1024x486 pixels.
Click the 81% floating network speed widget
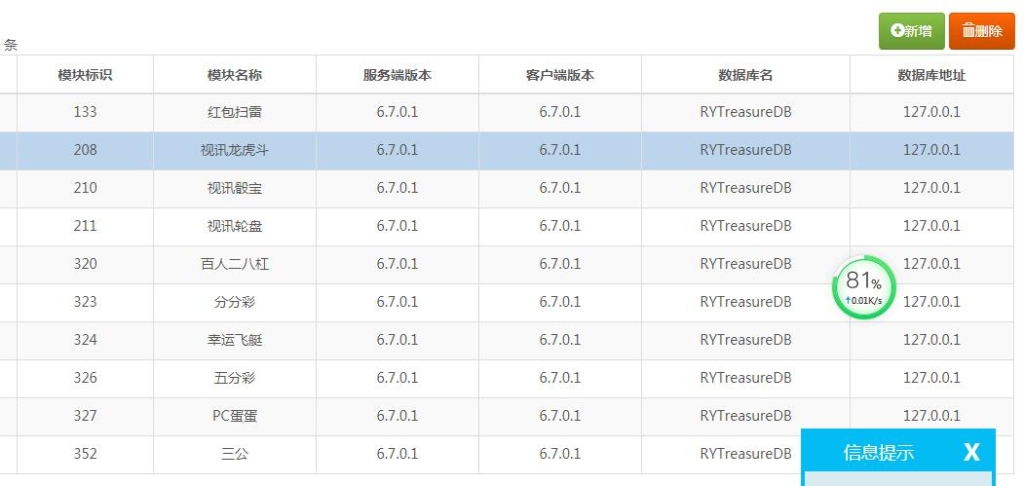(864, 288)
